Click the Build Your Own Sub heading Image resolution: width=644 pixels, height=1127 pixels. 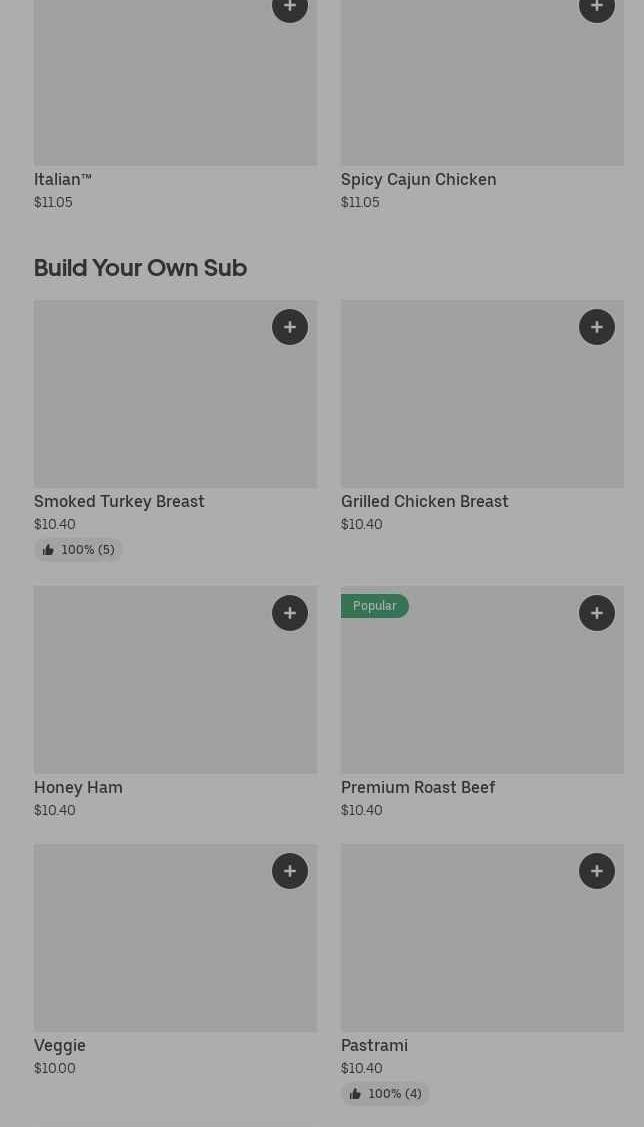[x=140, y=268]
